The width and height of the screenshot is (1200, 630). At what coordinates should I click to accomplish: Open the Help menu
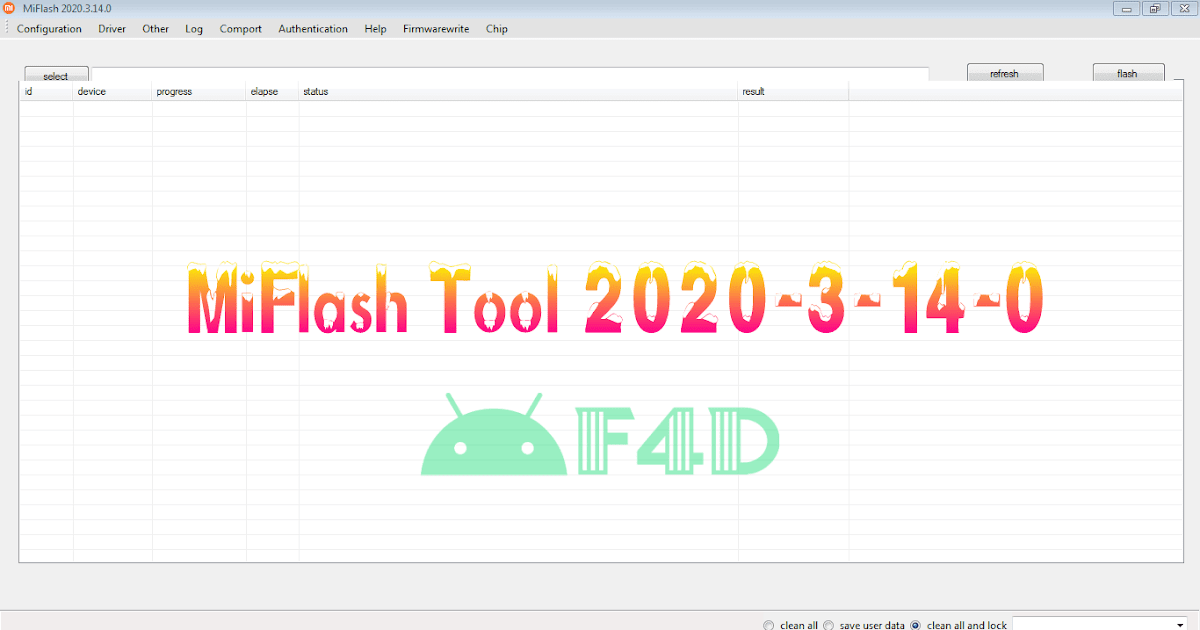375,29
